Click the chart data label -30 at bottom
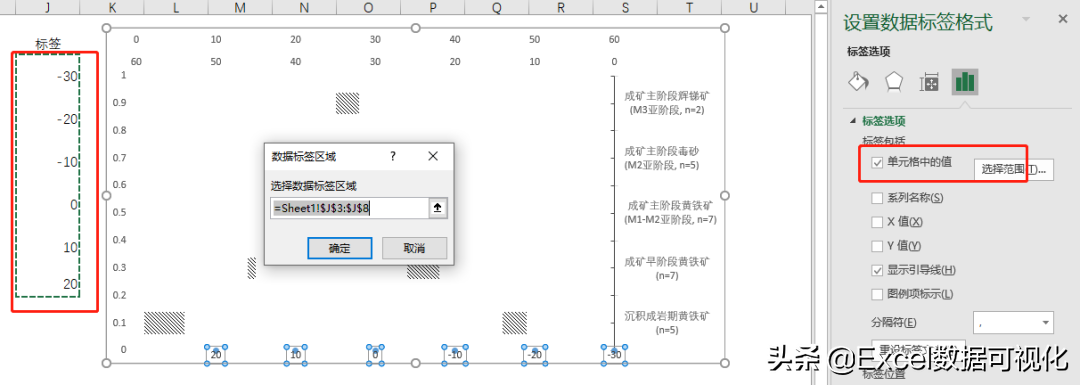 (614, 355)
